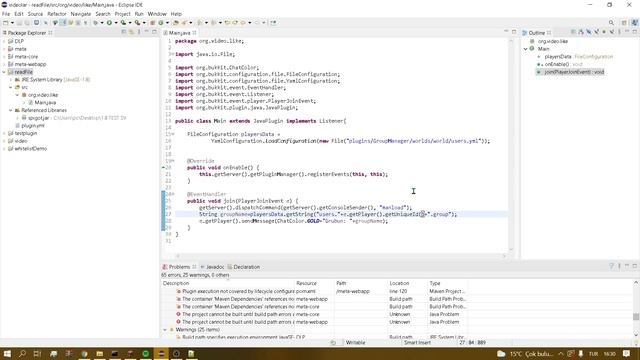This screenshot has height=360, width=640.
Task: Minimize the Package Explorer panel
Action: tap(146, 32)
